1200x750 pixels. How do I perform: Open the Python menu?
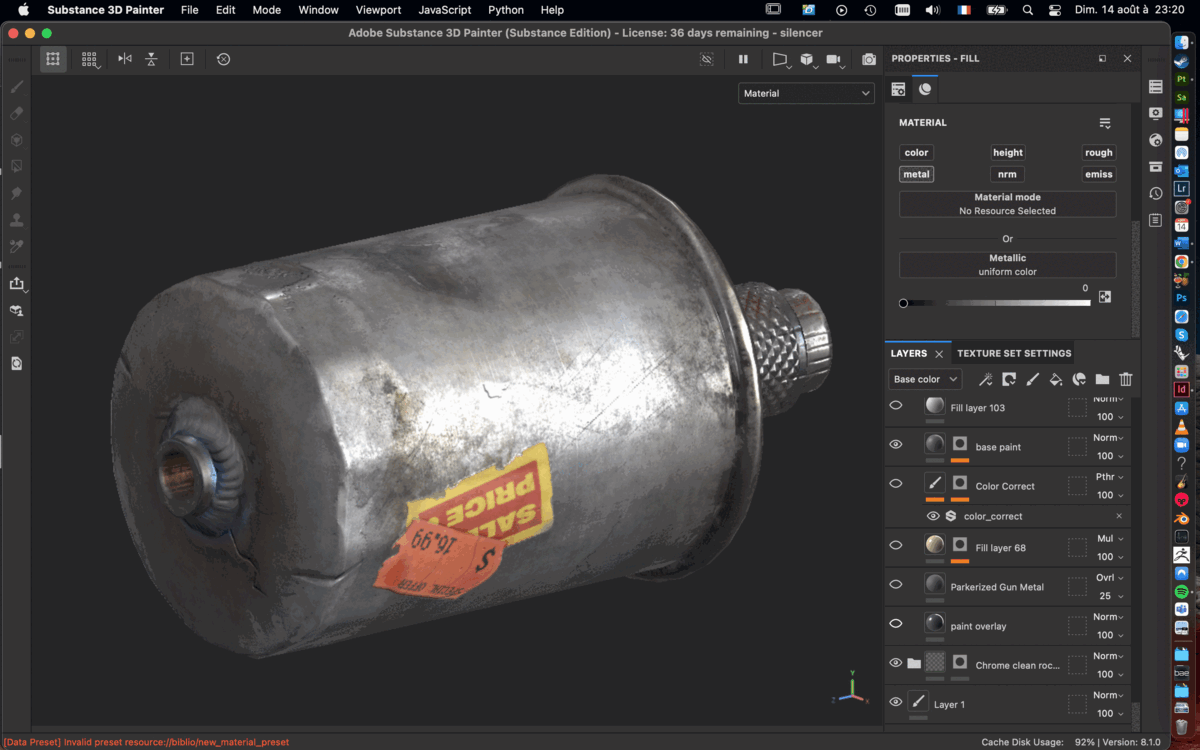[x=506, y=10]
